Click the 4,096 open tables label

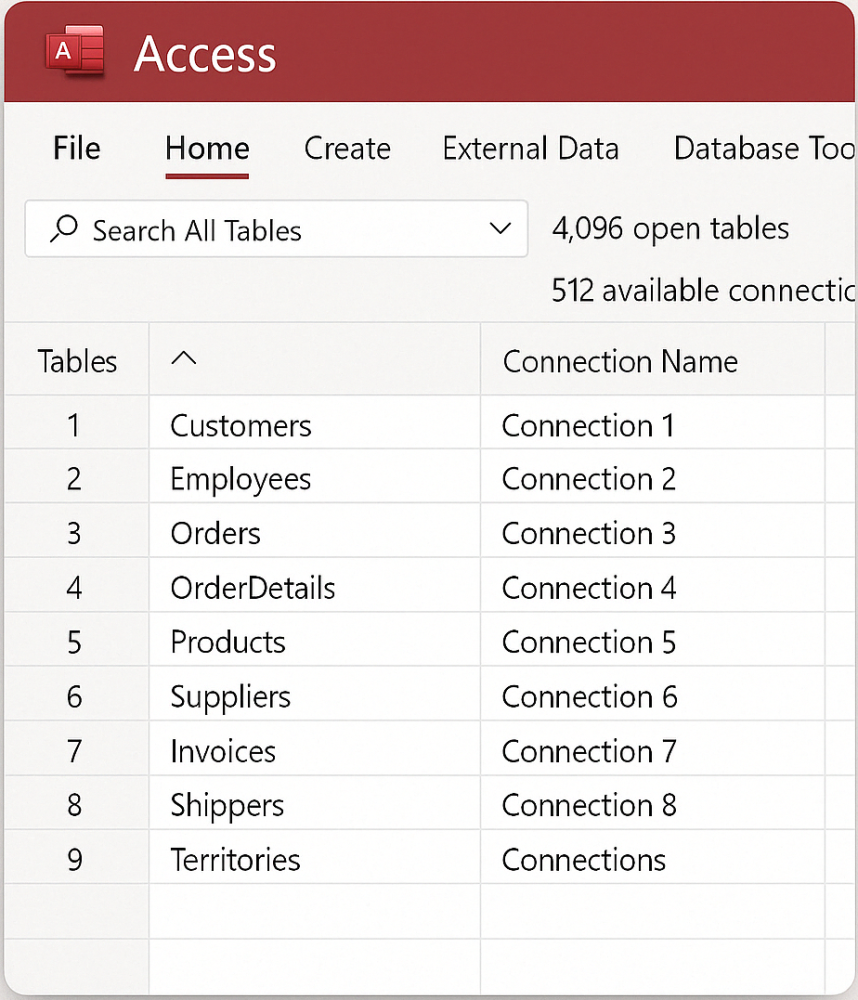tap(670, 228)
